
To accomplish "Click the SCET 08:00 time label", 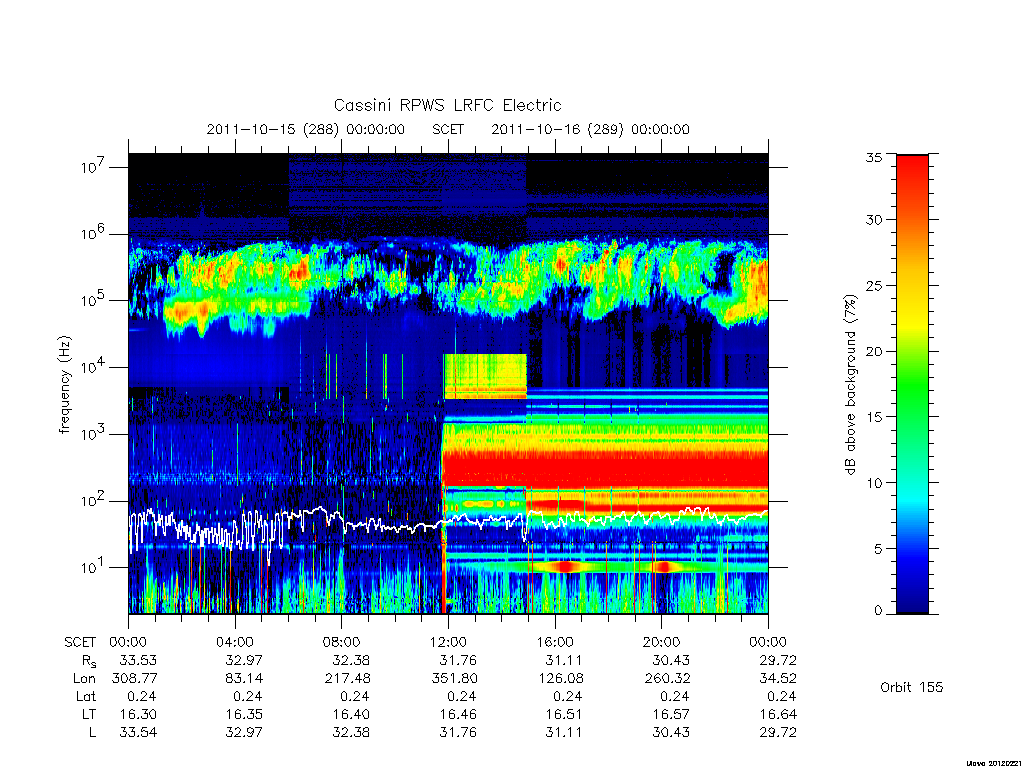I will 342,642.
